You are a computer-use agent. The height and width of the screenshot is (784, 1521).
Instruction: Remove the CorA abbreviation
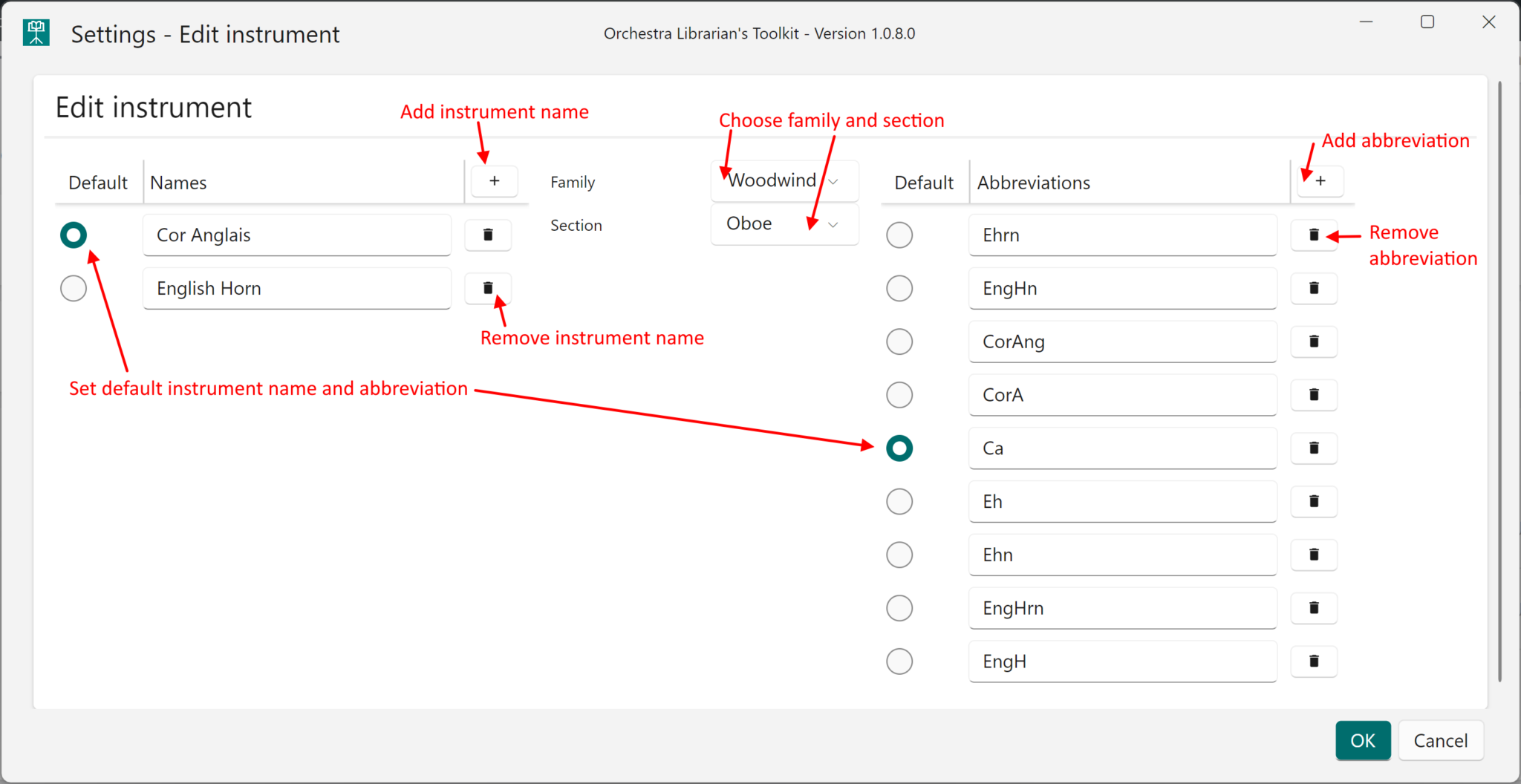pyautogui.click(x=1314, y=395)
